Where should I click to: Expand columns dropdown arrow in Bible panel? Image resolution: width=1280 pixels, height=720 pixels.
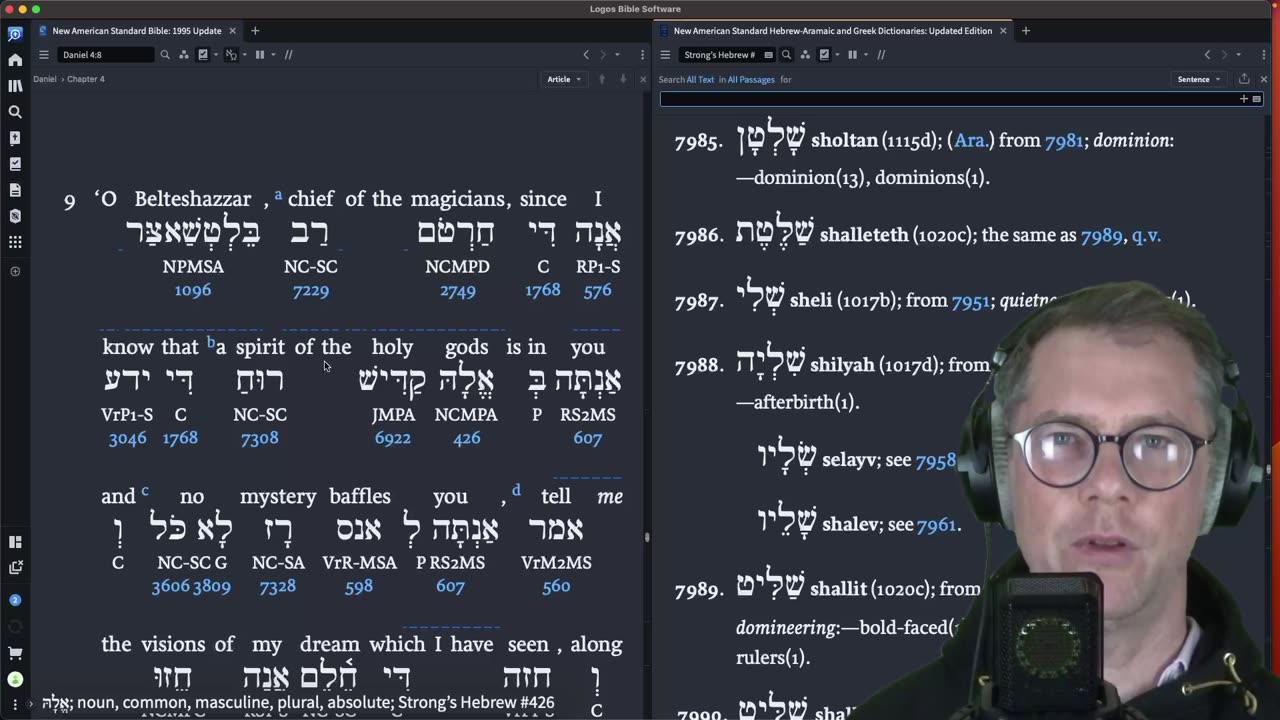click(x=272, y=55)
